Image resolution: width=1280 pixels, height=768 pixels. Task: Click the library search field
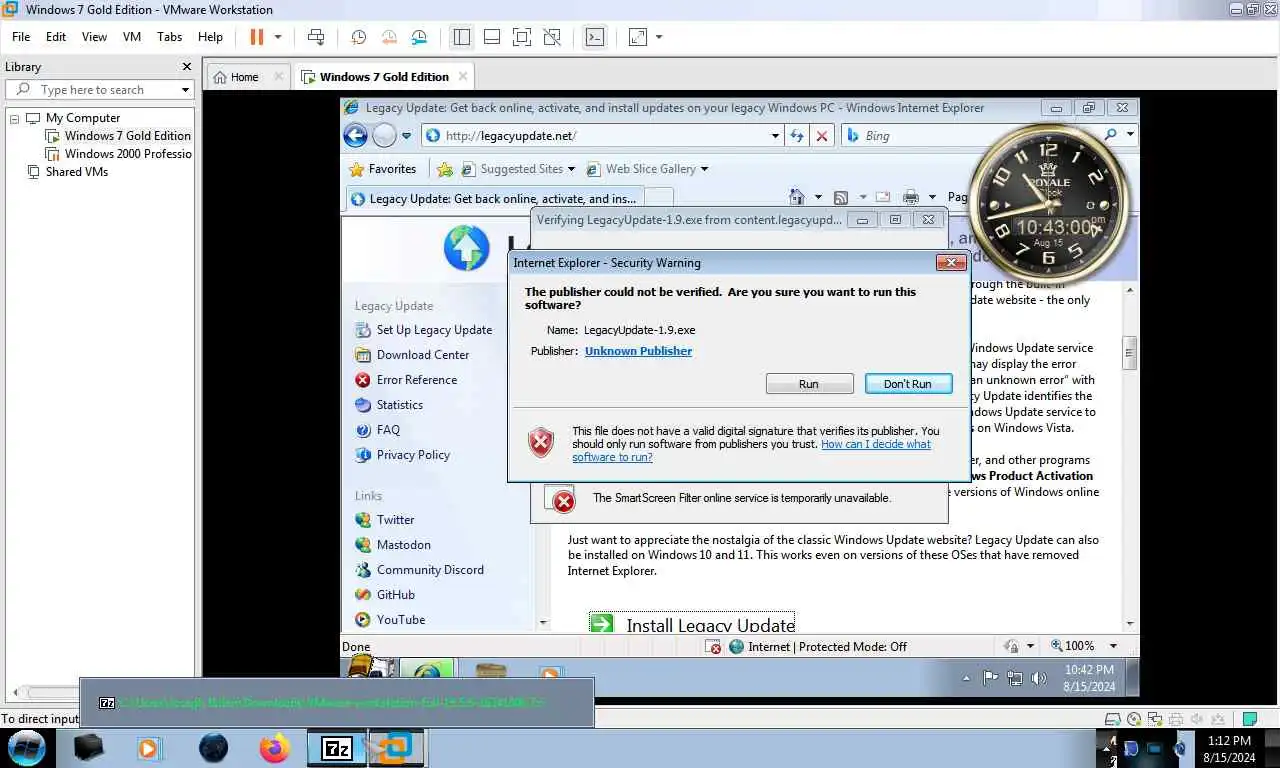point(98,89)
